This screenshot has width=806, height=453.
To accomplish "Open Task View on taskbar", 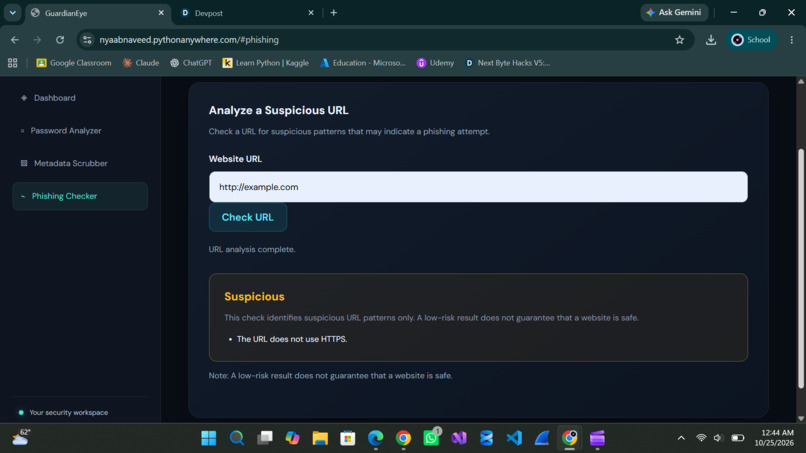I will [265, 438].
